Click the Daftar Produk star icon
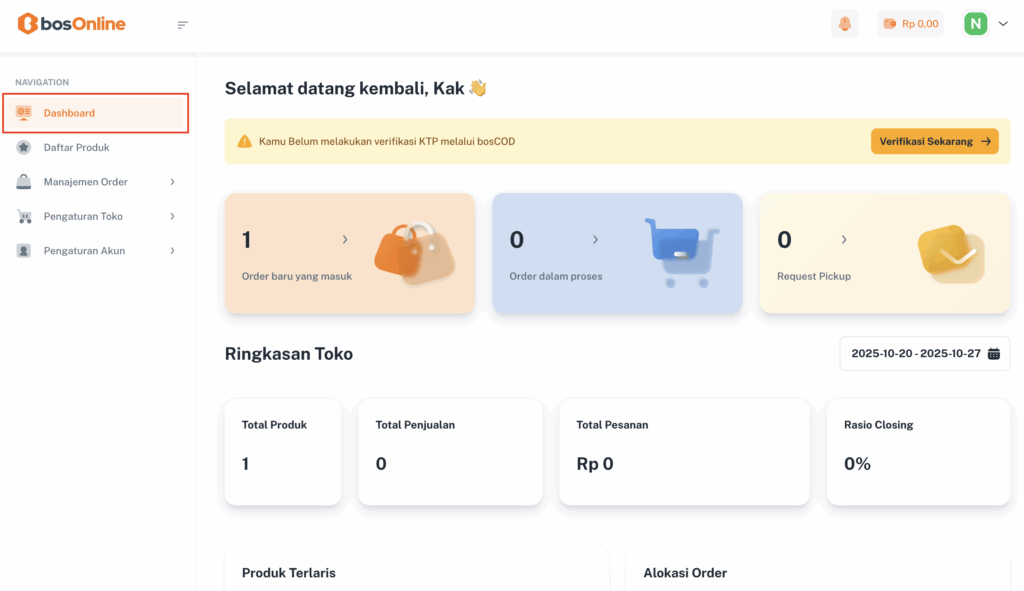Image resolution: width=1024 pixels, height=591 pixels. (x=24, y=148)
